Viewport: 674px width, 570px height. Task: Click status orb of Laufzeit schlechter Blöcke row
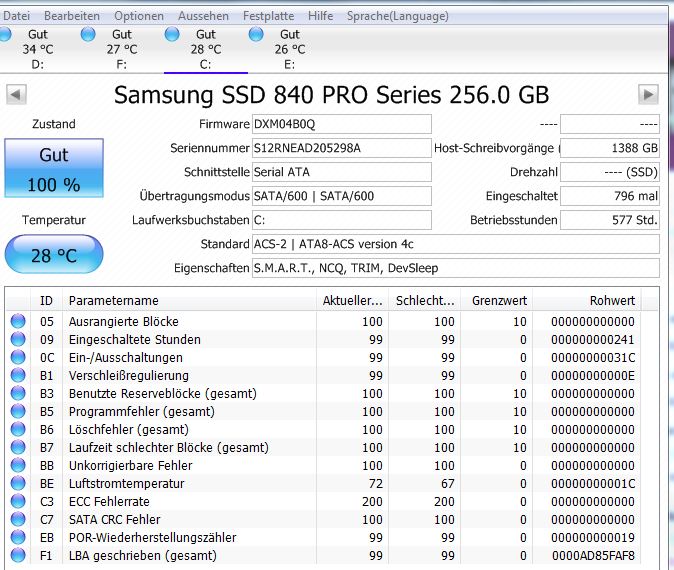click(18, 447)
